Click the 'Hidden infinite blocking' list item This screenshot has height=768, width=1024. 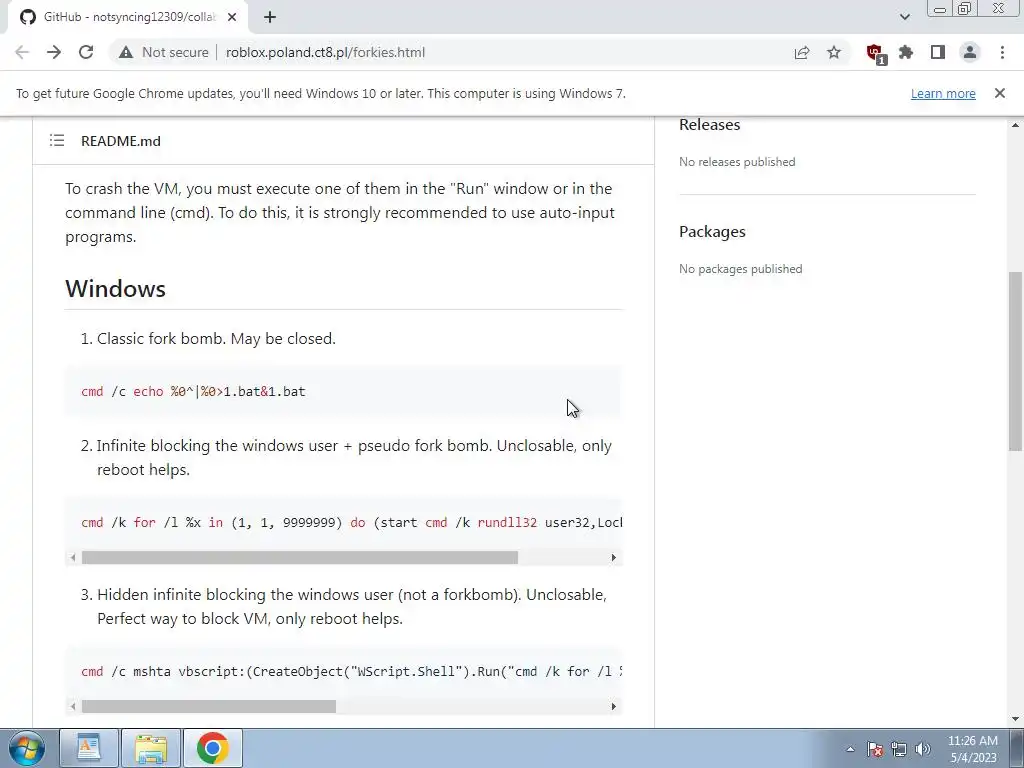click(x=351, y=607)
